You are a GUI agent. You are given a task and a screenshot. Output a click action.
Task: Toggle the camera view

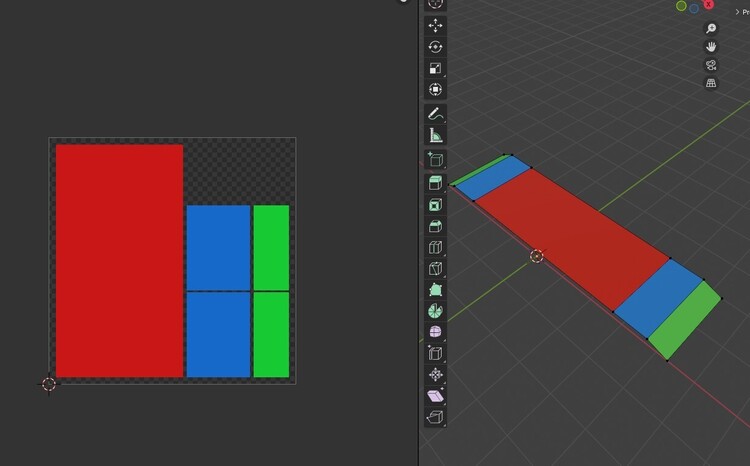tap(711, 65)
